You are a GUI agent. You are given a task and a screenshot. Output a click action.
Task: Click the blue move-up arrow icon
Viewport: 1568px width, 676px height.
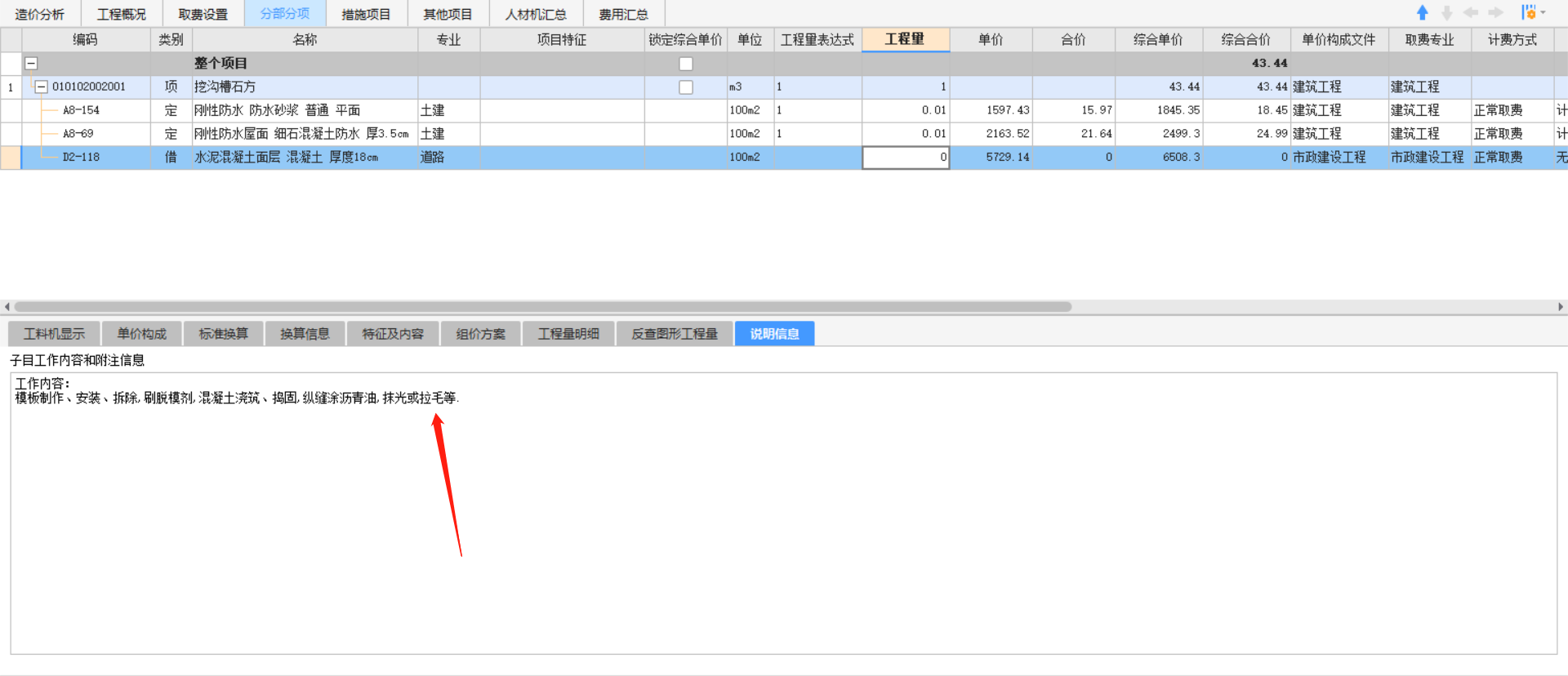1422,13
